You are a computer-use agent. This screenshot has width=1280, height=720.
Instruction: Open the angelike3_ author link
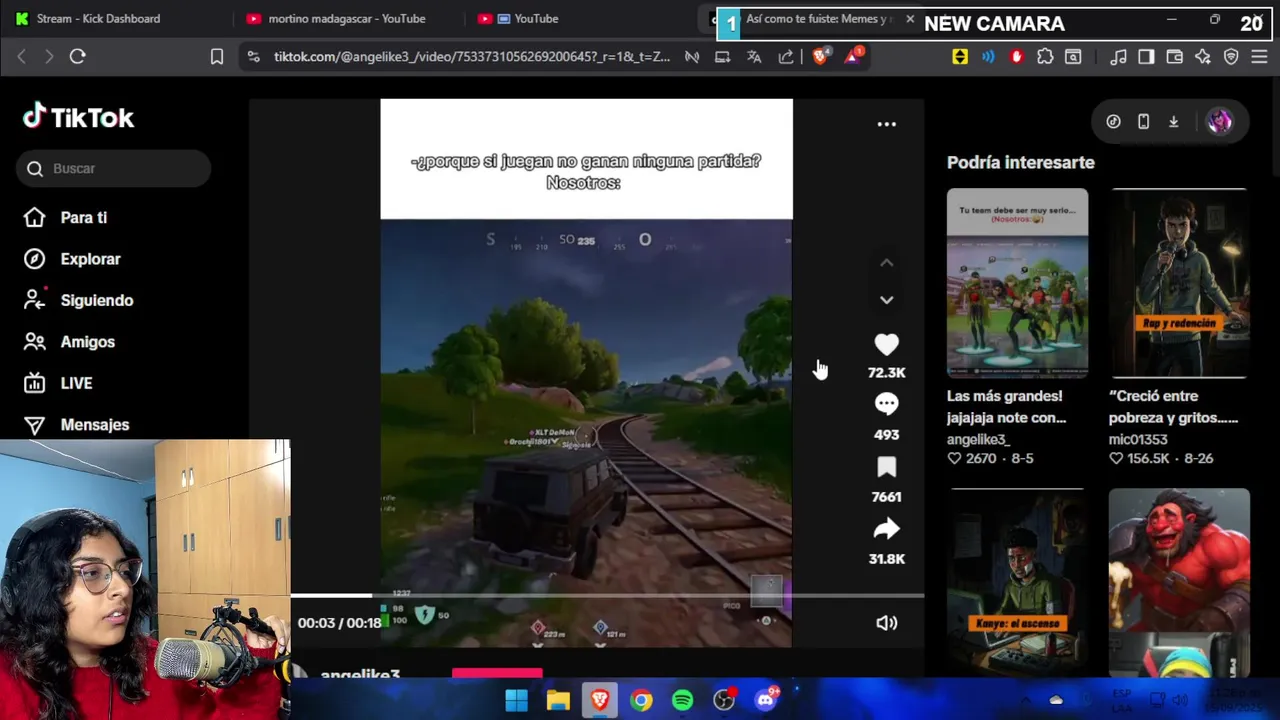(x=978, y=439)
